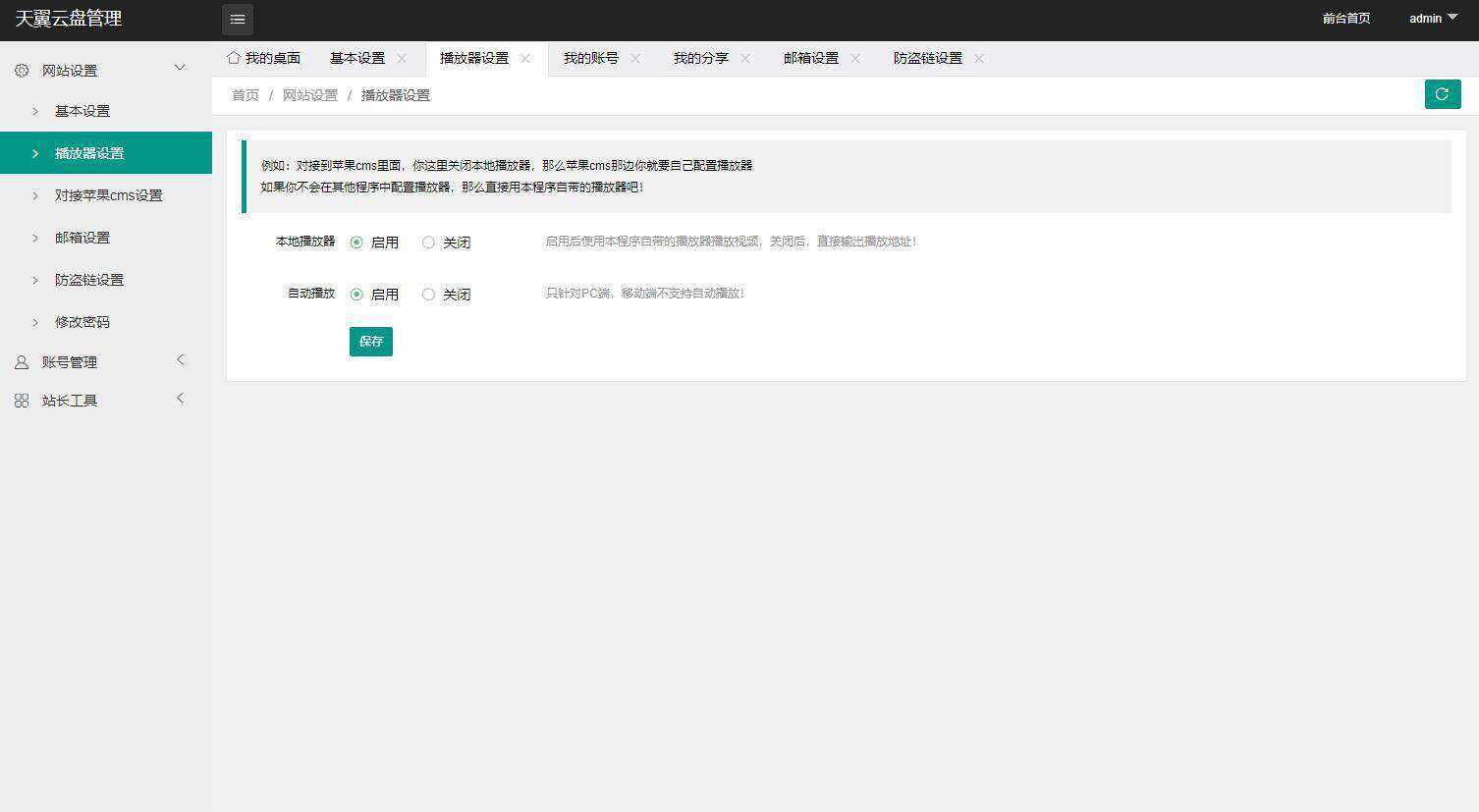Viewport: 1479px width, 812px height.
Task: Click 首页 in the breadcrumb
Action: click(x=245, y=94)
